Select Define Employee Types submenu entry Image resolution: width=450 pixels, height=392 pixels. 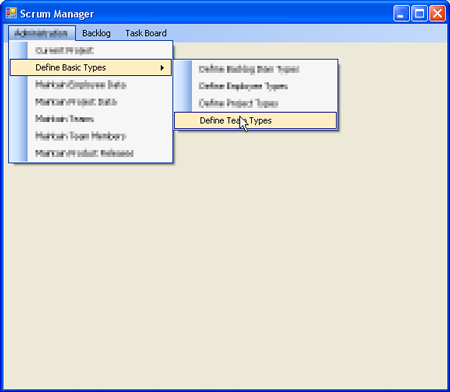256,86
